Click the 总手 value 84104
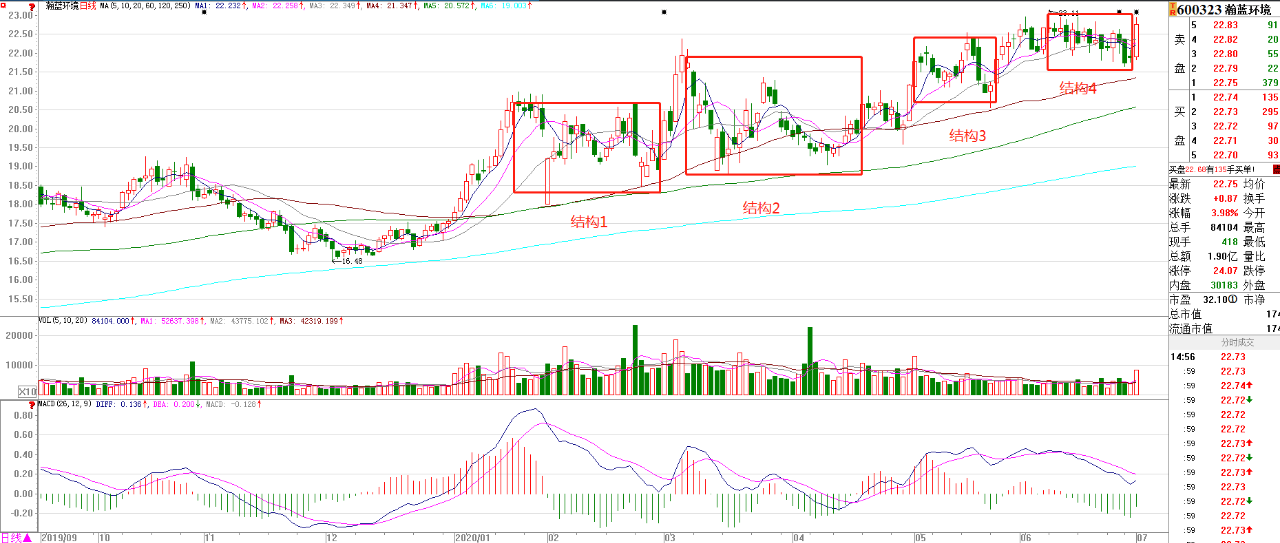The width and height of the screenshot is (1280, 543). tap(1224, 227)
